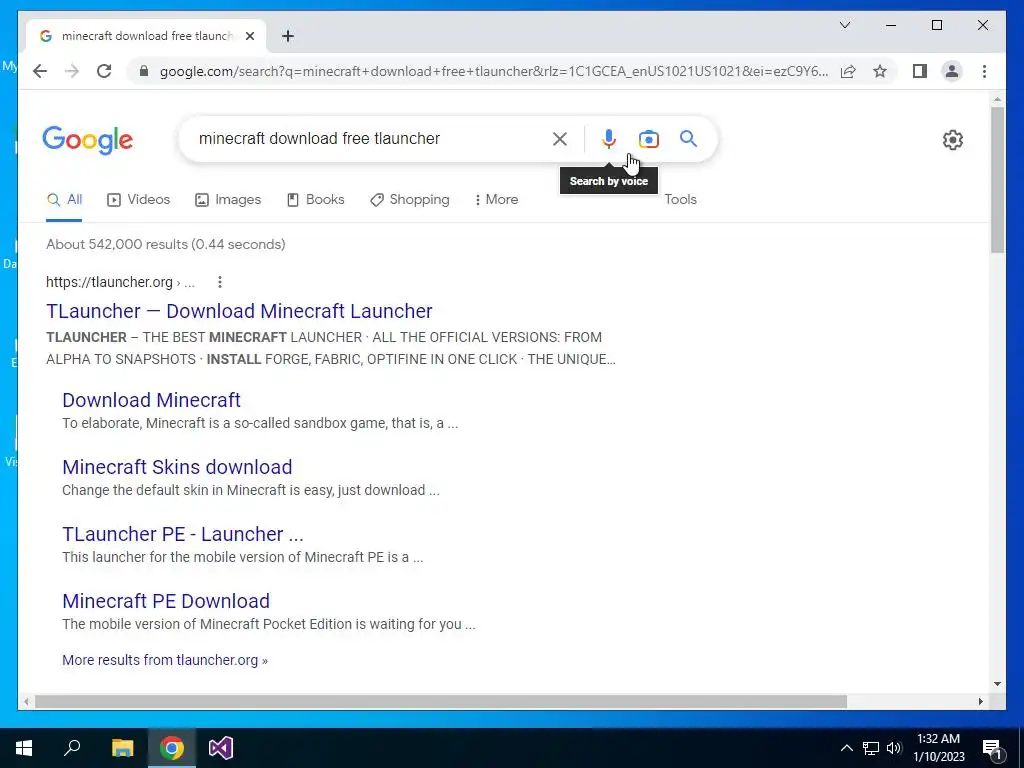Click the About 542,000 results text
1024x768 pixels.
click(x=166, y=244)
